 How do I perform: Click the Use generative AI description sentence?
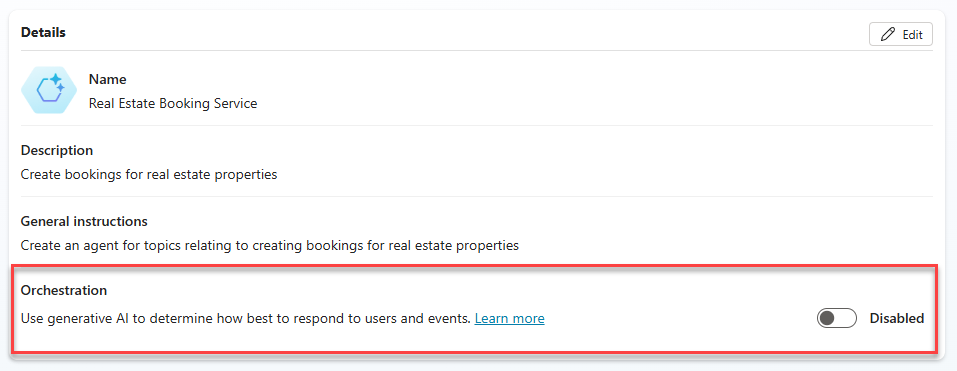point(246,318)
